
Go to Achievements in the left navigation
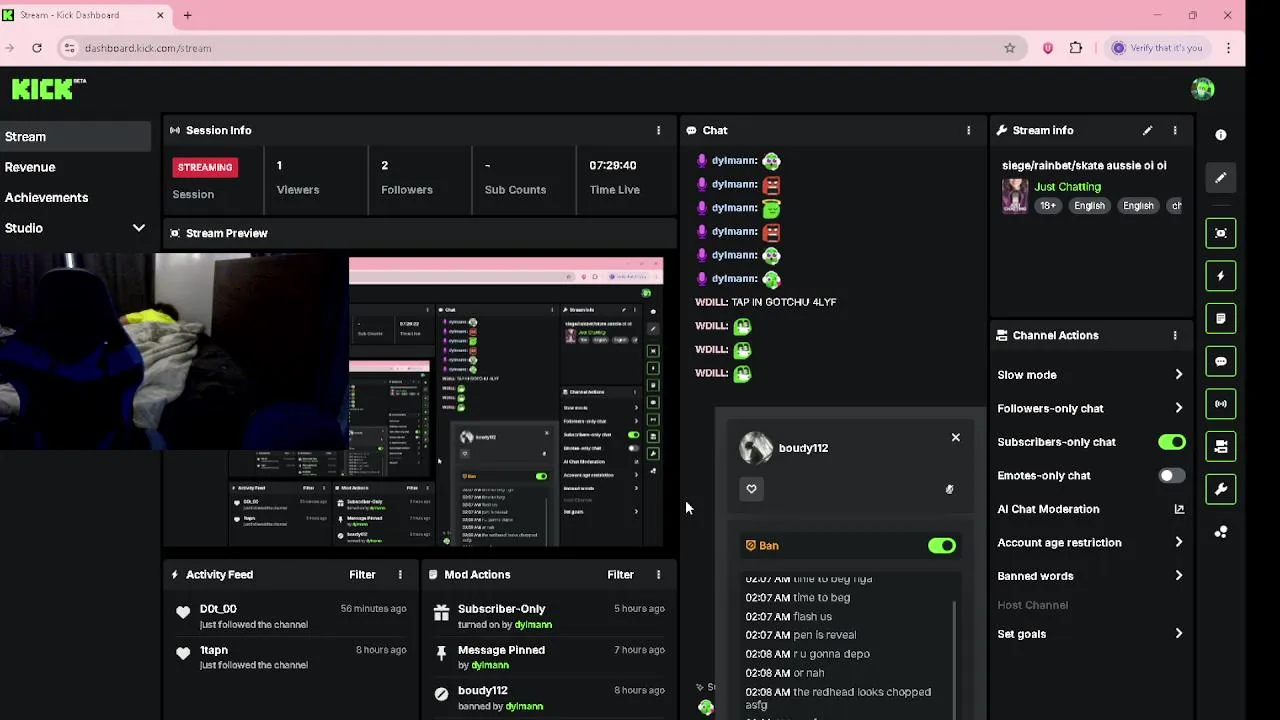coord(46,198)
